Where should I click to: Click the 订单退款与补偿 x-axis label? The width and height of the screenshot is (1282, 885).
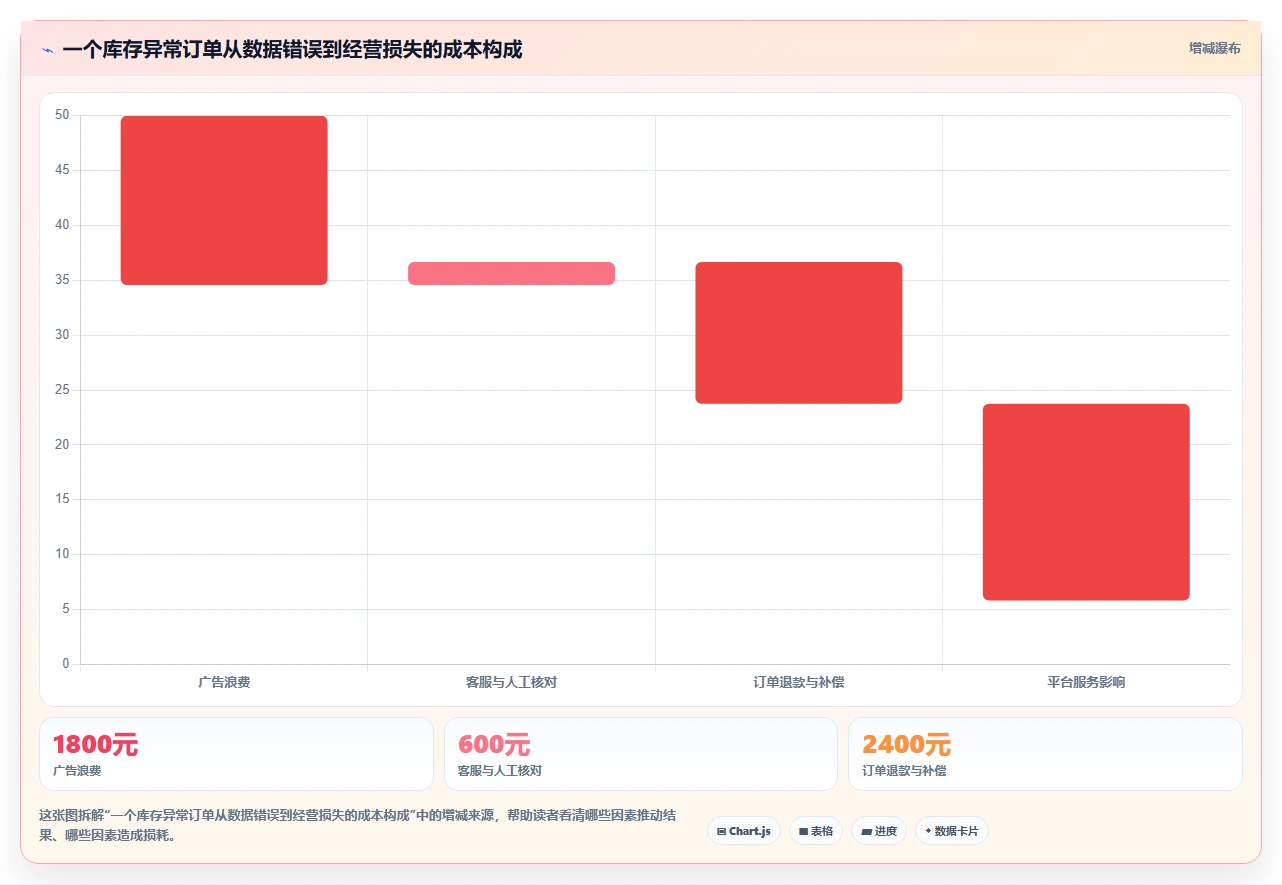click(799, 682)
